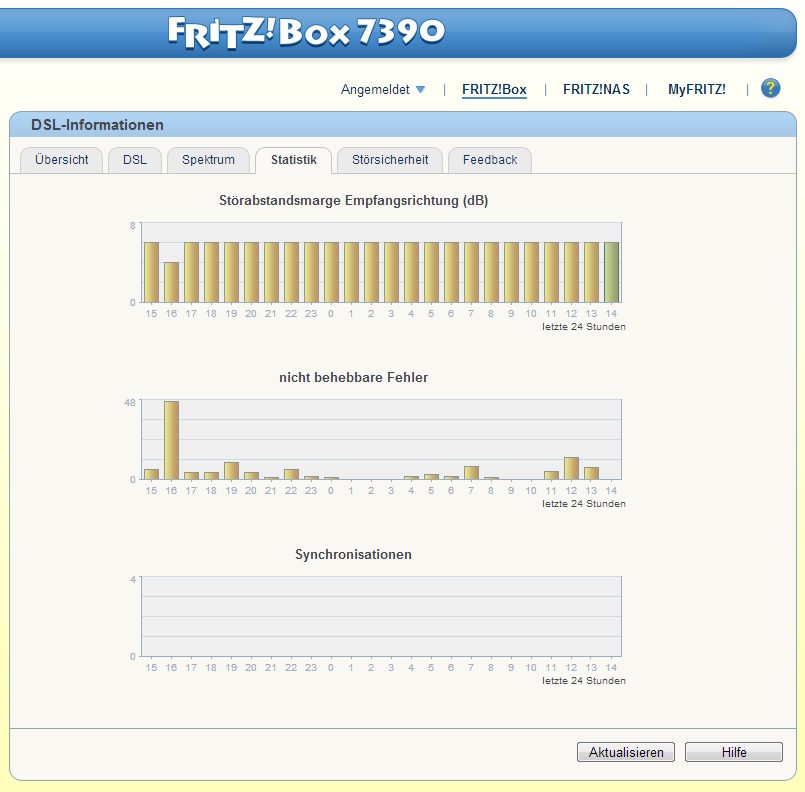Click the error bar at hour 12
The image size is (805, 792).
pyautogui.click(x=571, y=468)
